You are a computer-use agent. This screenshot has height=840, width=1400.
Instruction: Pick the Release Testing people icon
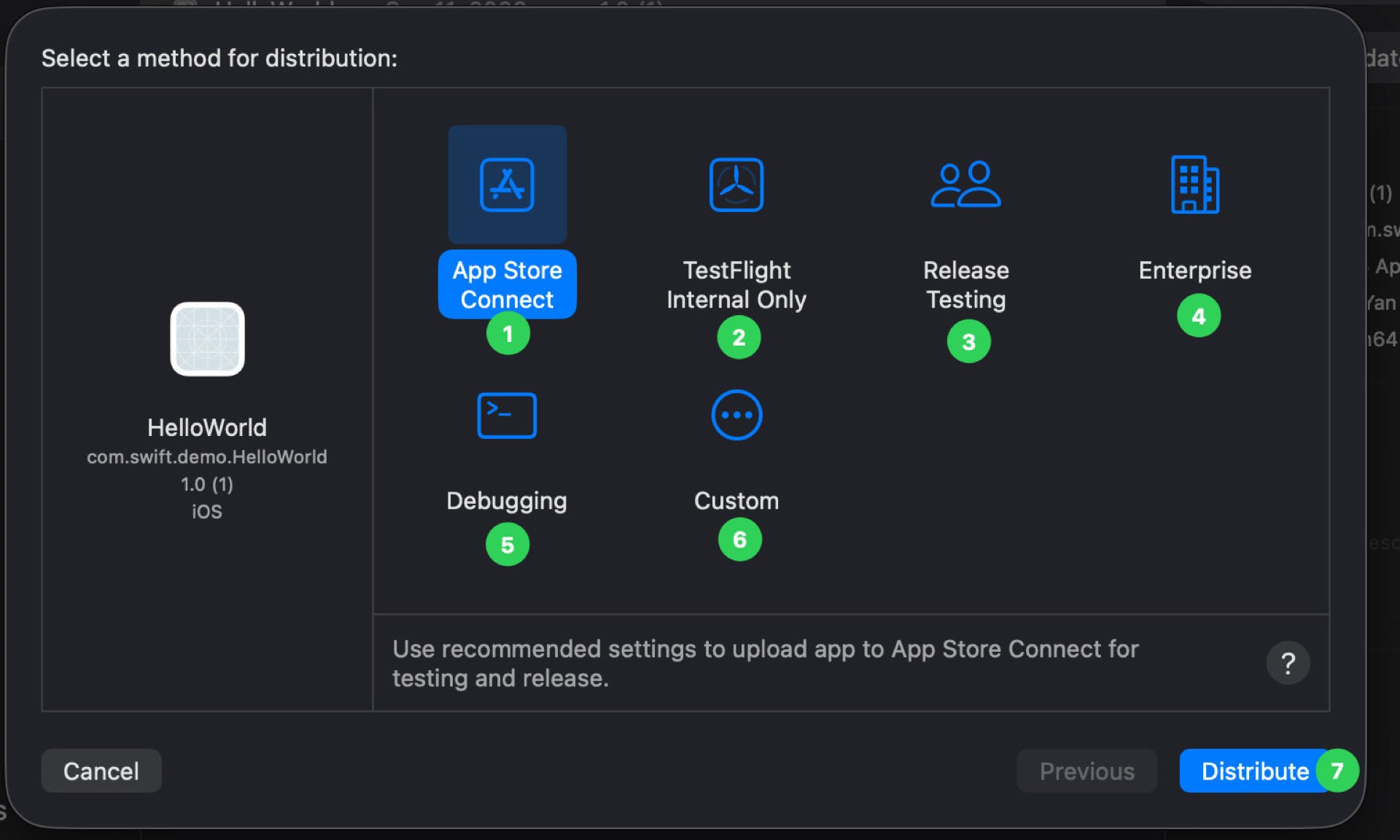[x=965, y=184]
